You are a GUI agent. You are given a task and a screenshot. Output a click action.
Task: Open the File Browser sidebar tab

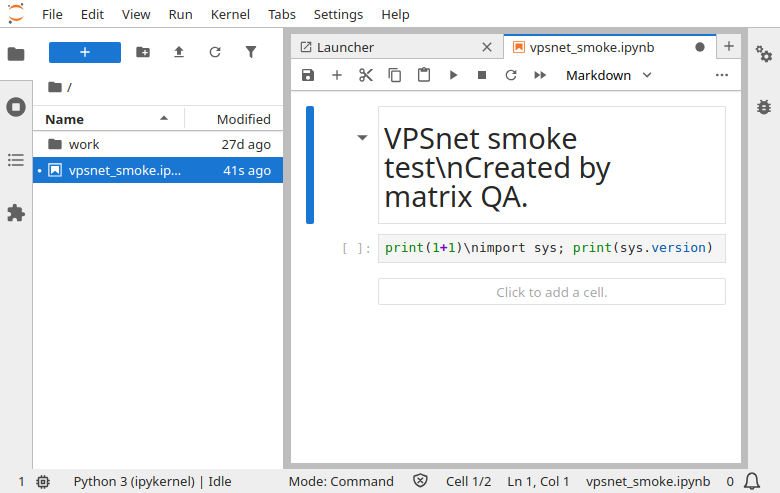[x=16, y=54]
